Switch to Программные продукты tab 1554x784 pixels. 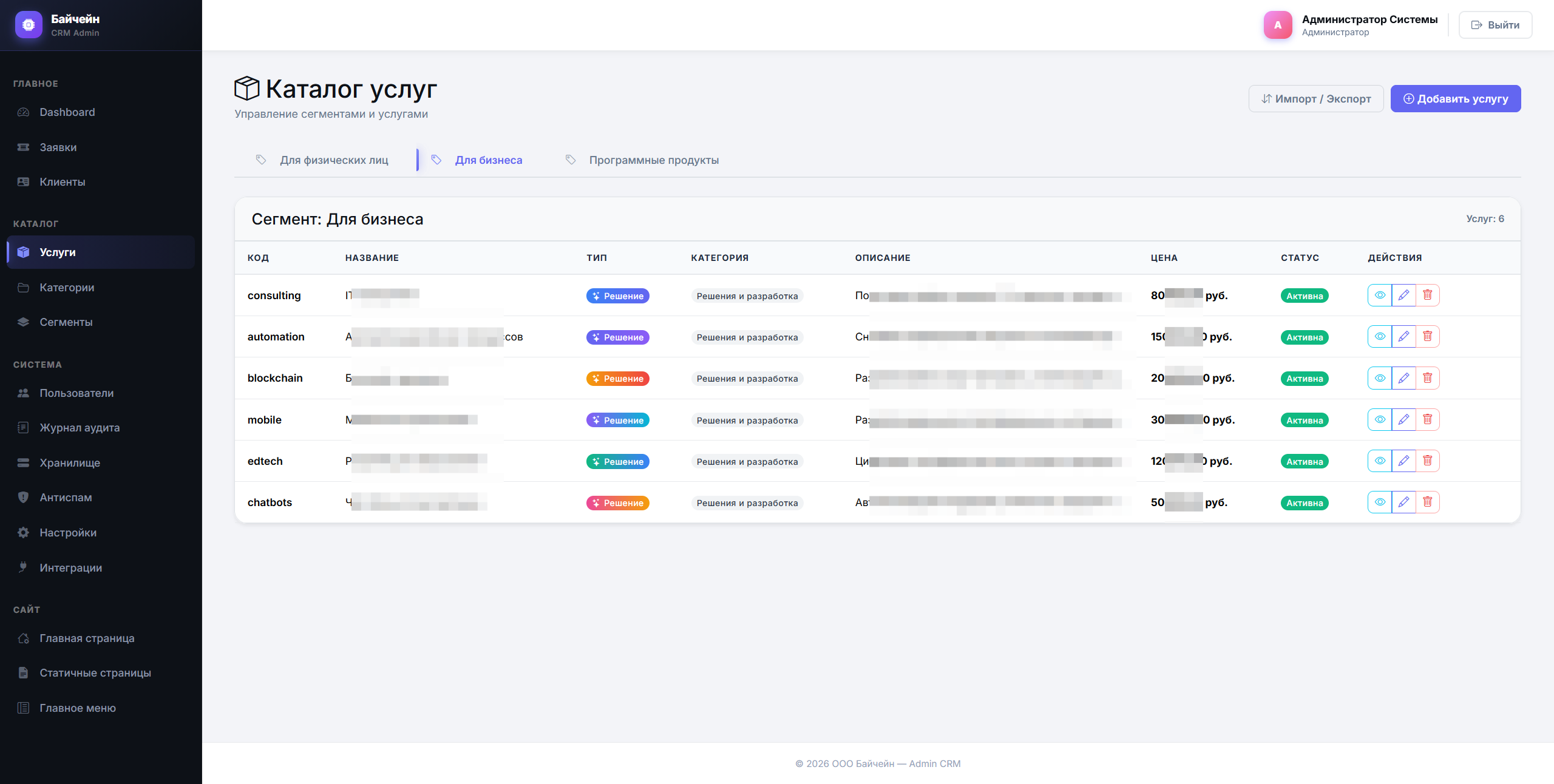coord(653,160)
